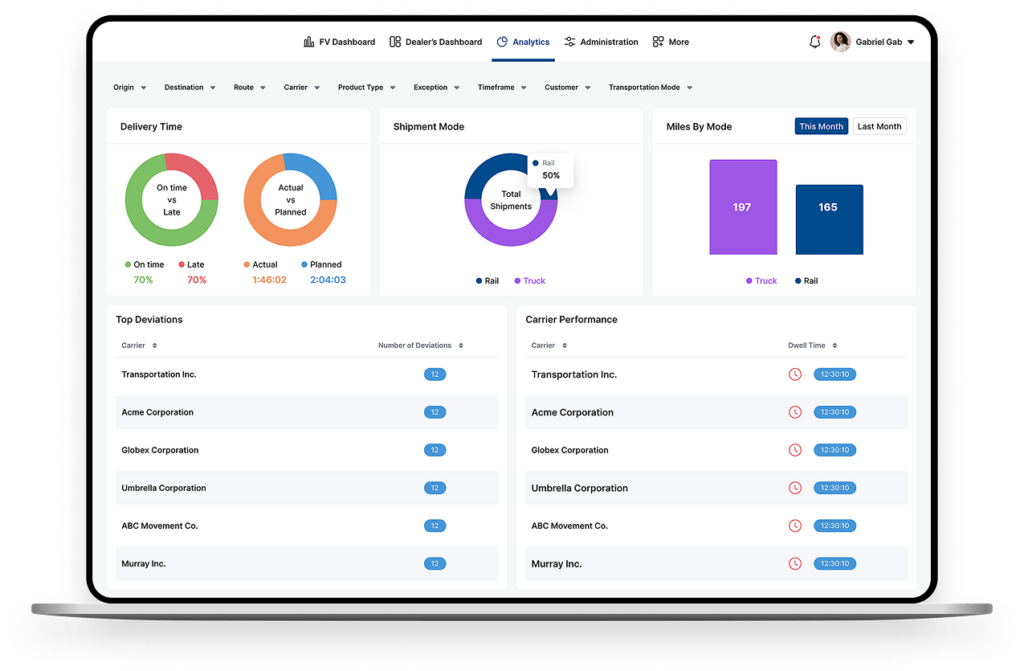1024x671 pixels.
Task: Click deviation badge 12 for Umbrella Corporation
Action: [435, 488]
